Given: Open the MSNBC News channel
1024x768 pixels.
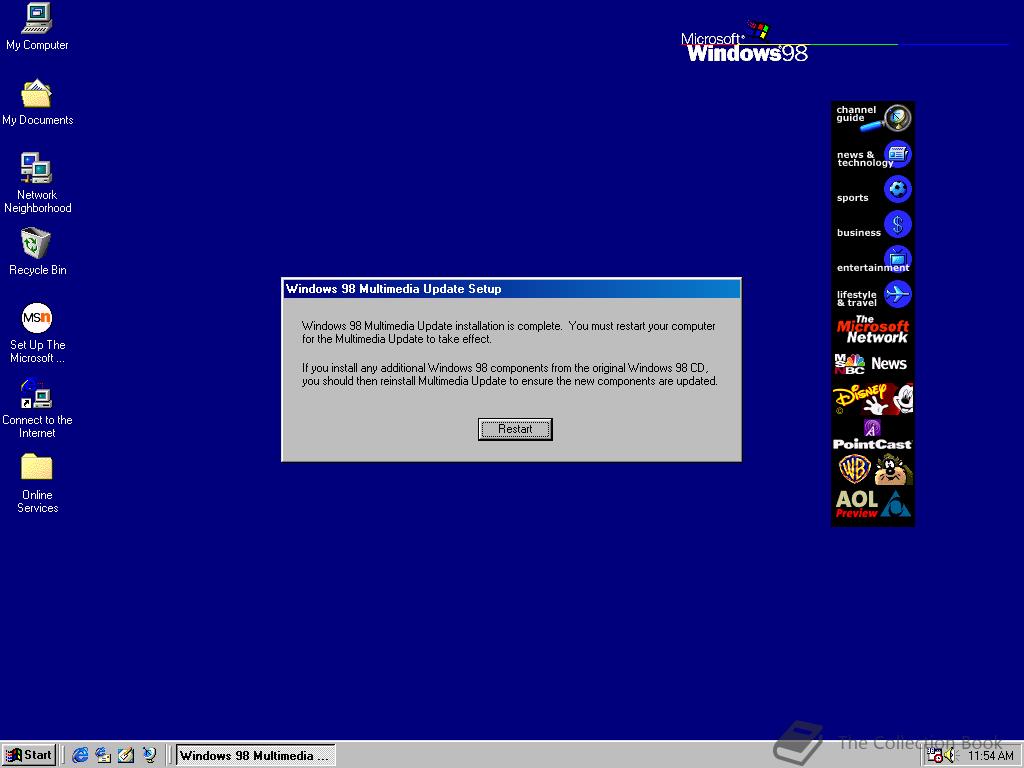Looking at the screenshot, I should (872, 364).
